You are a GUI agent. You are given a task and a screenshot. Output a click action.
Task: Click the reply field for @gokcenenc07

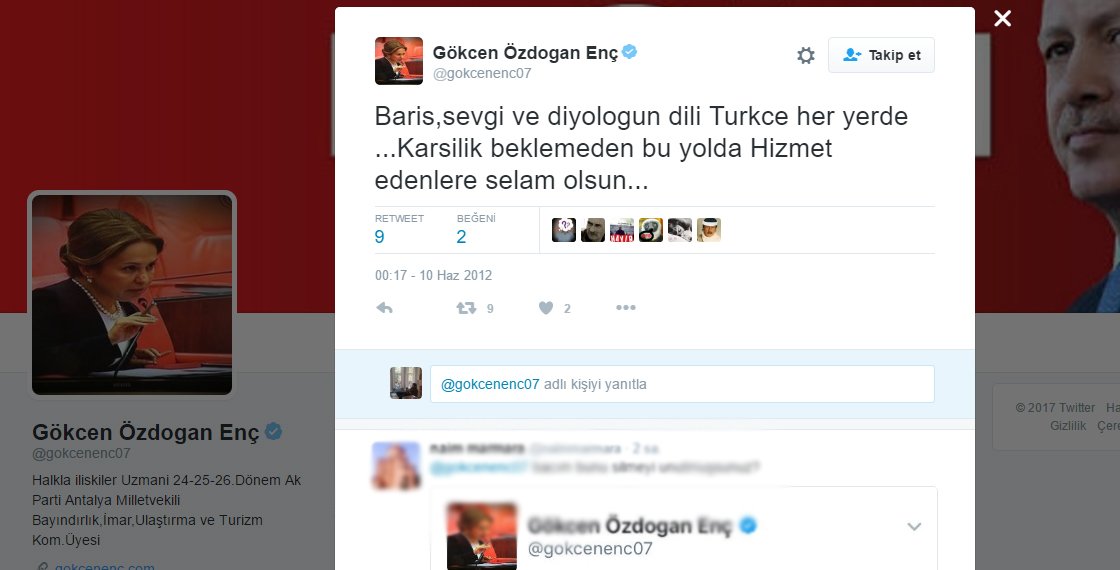point(682,384)
